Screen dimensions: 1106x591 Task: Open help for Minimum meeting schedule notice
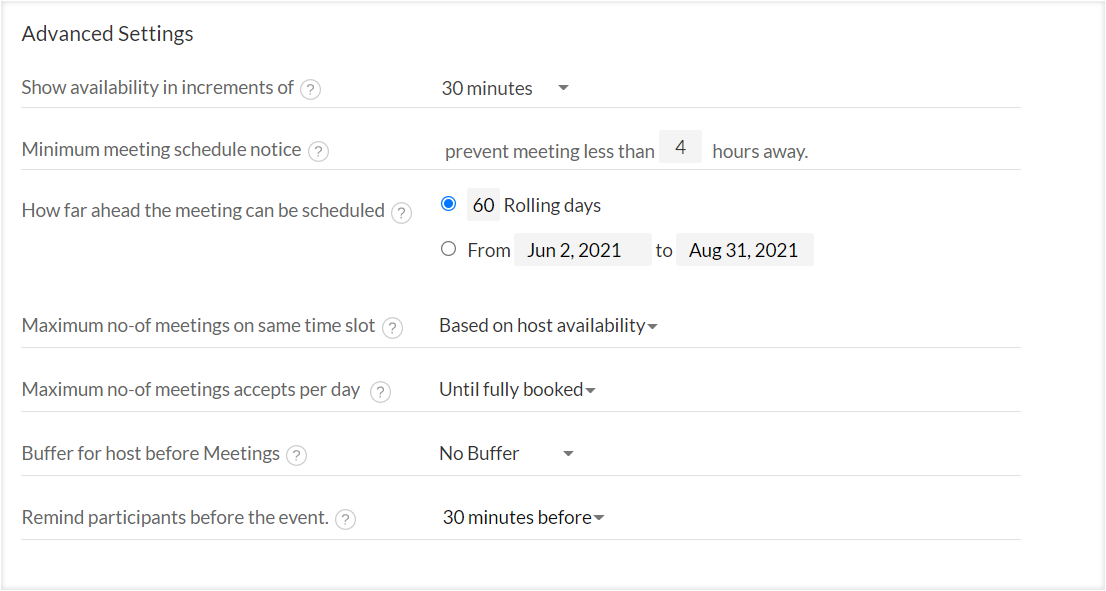tap(318, 152)
